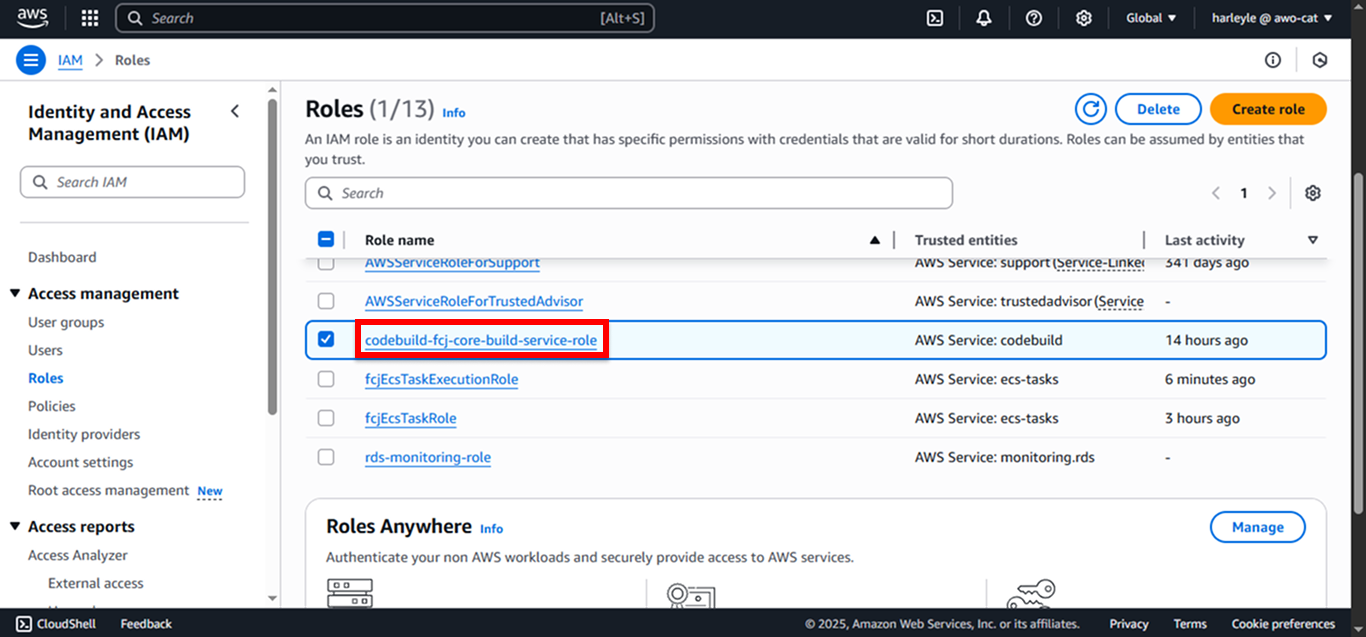Screen dimensions: 1366x637
Task: Open Account settings in sidebar
Action: [80, 462]
